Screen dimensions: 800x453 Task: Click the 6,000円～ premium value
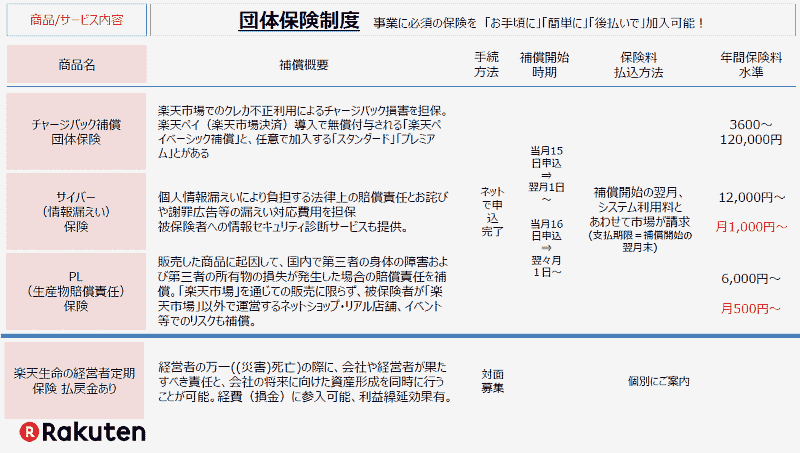(x=751, y=279)
